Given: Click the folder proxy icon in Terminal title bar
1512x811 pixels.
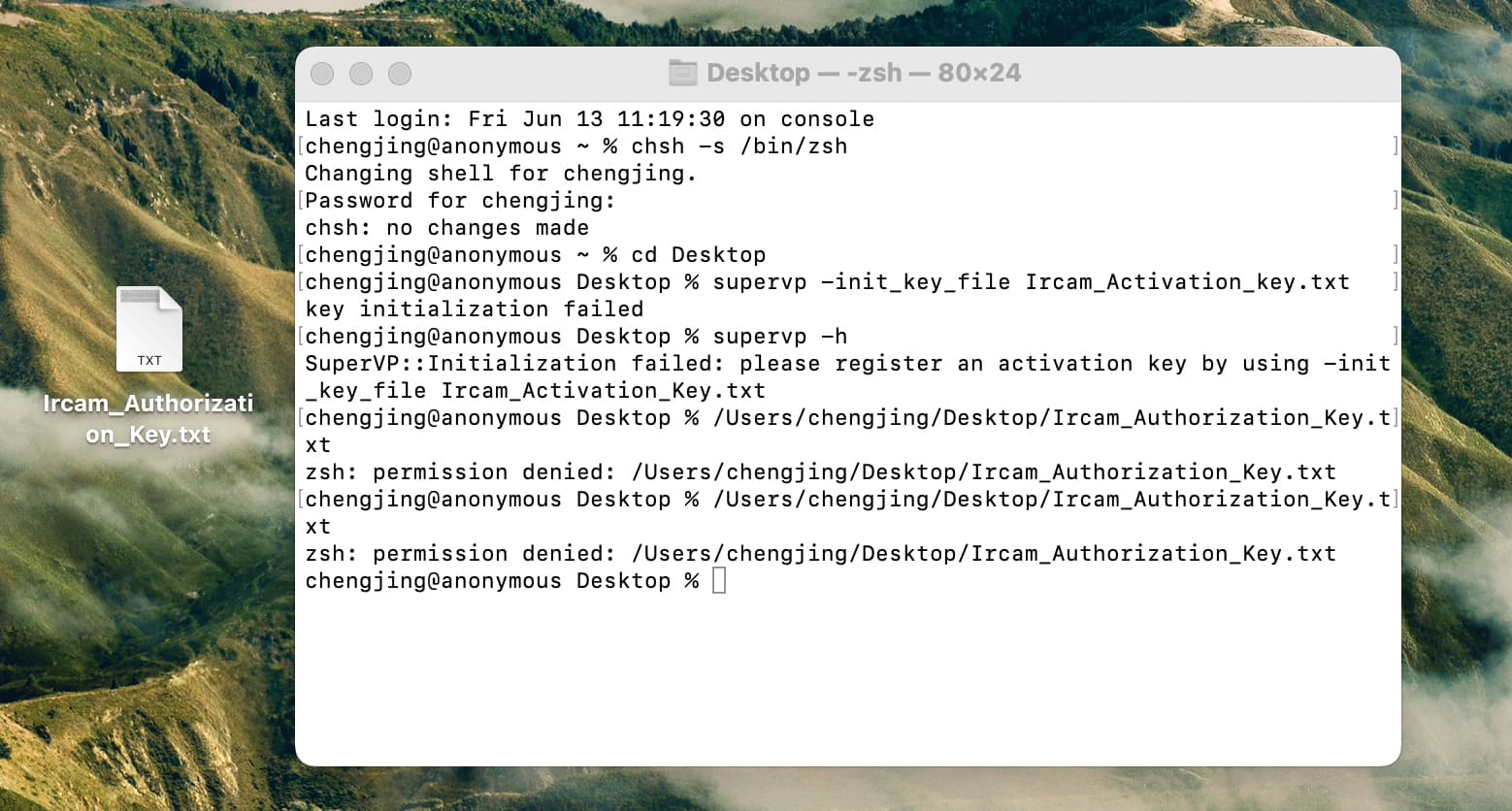Looking at the screenshot, I should 683,73.
